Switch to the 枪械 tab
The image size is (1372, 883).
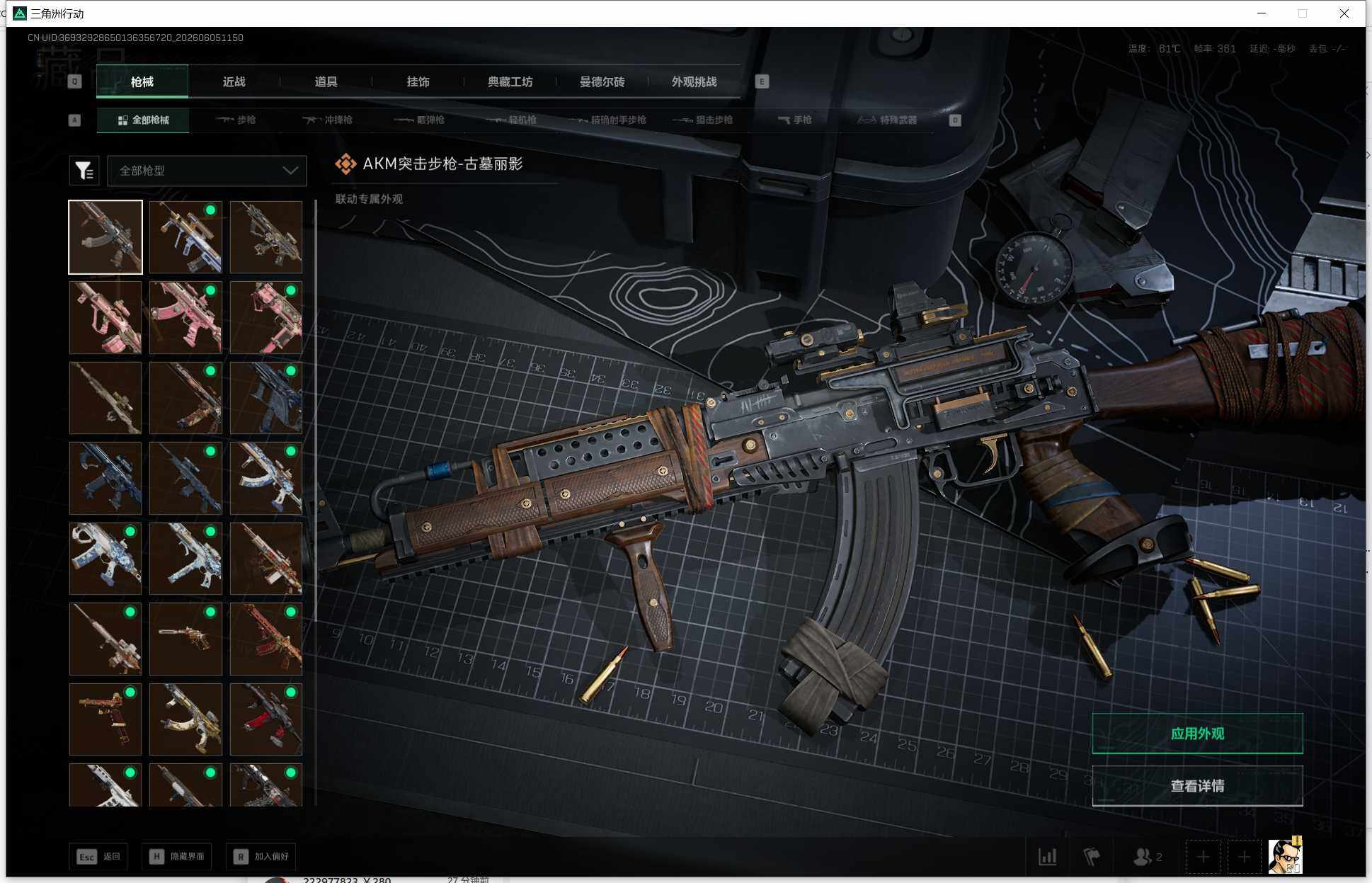point(142,81)
